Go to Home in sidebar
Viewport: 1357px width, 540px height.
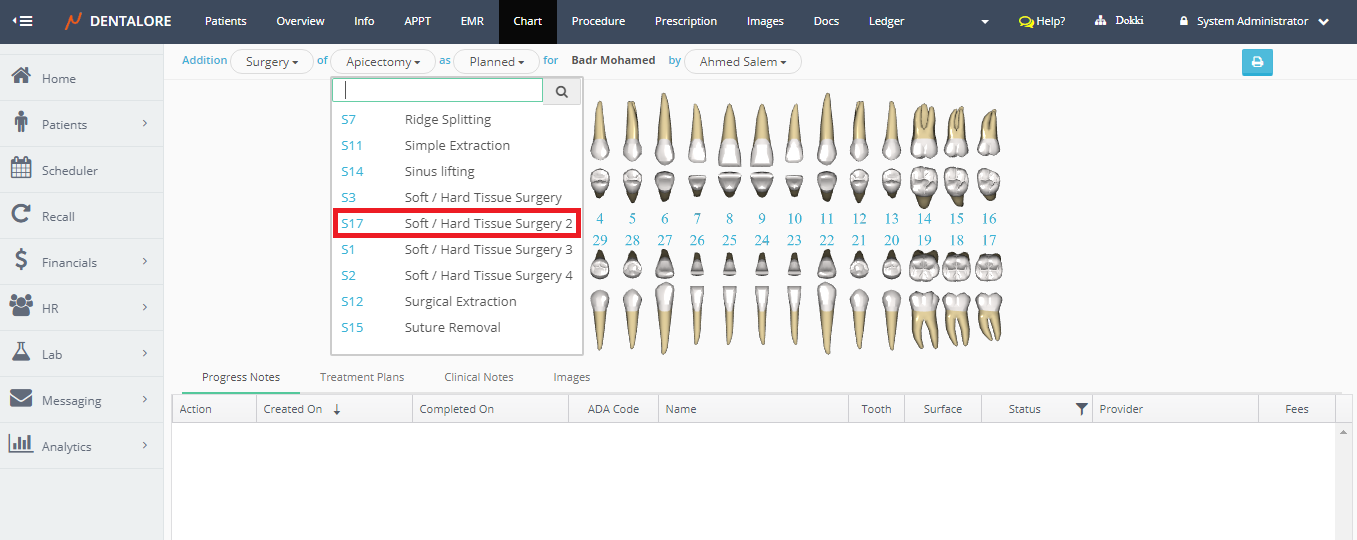coord(58,78)
